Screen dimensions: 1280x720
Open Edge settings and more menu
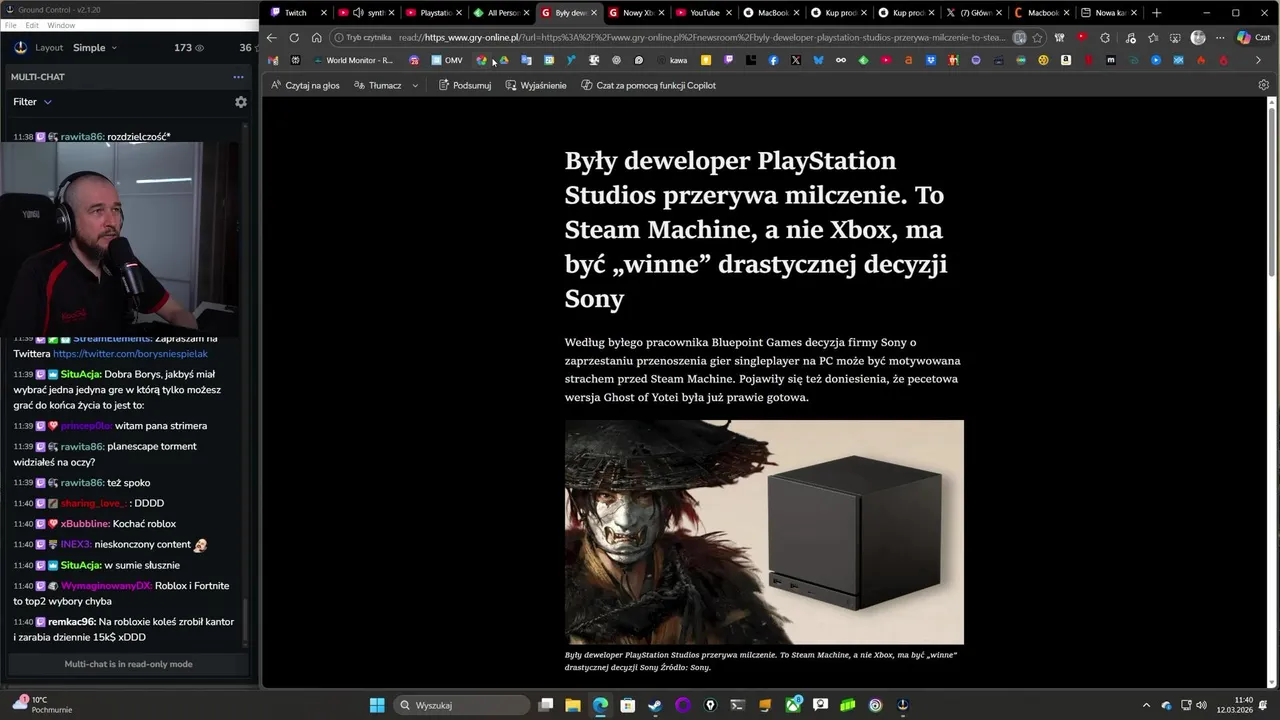point(1220,38)
